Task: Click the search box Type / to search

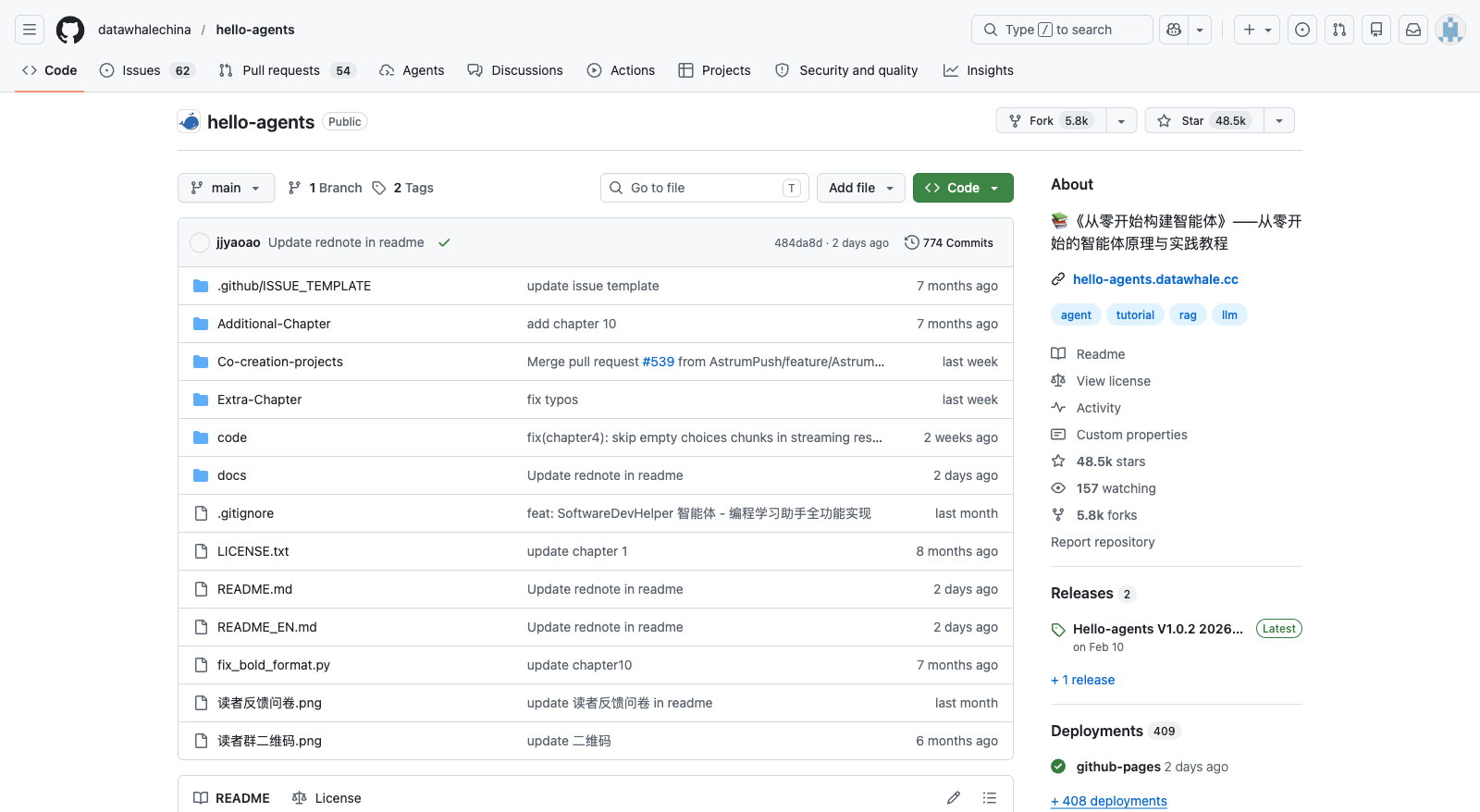Action: pyautogui.click(x=1062, y=30)
